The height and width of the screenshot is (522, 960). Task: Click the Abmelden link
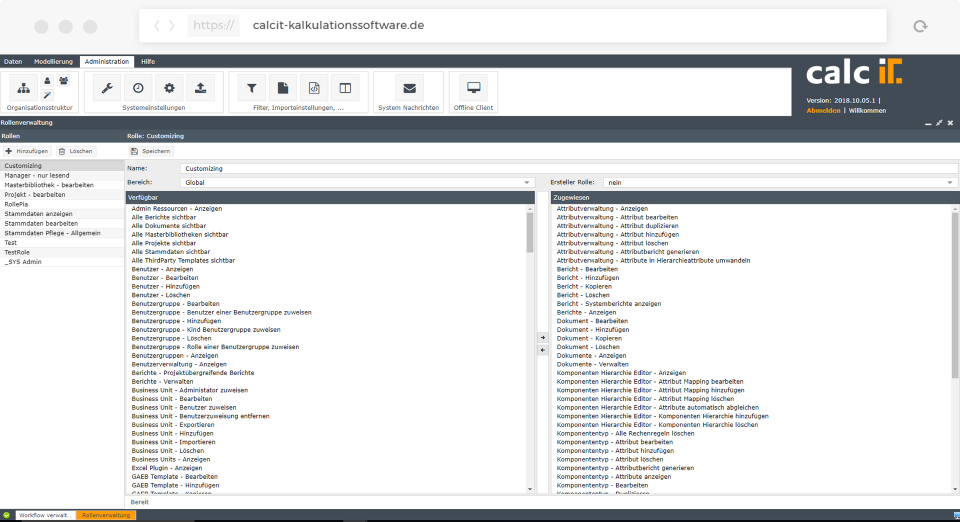823,111
